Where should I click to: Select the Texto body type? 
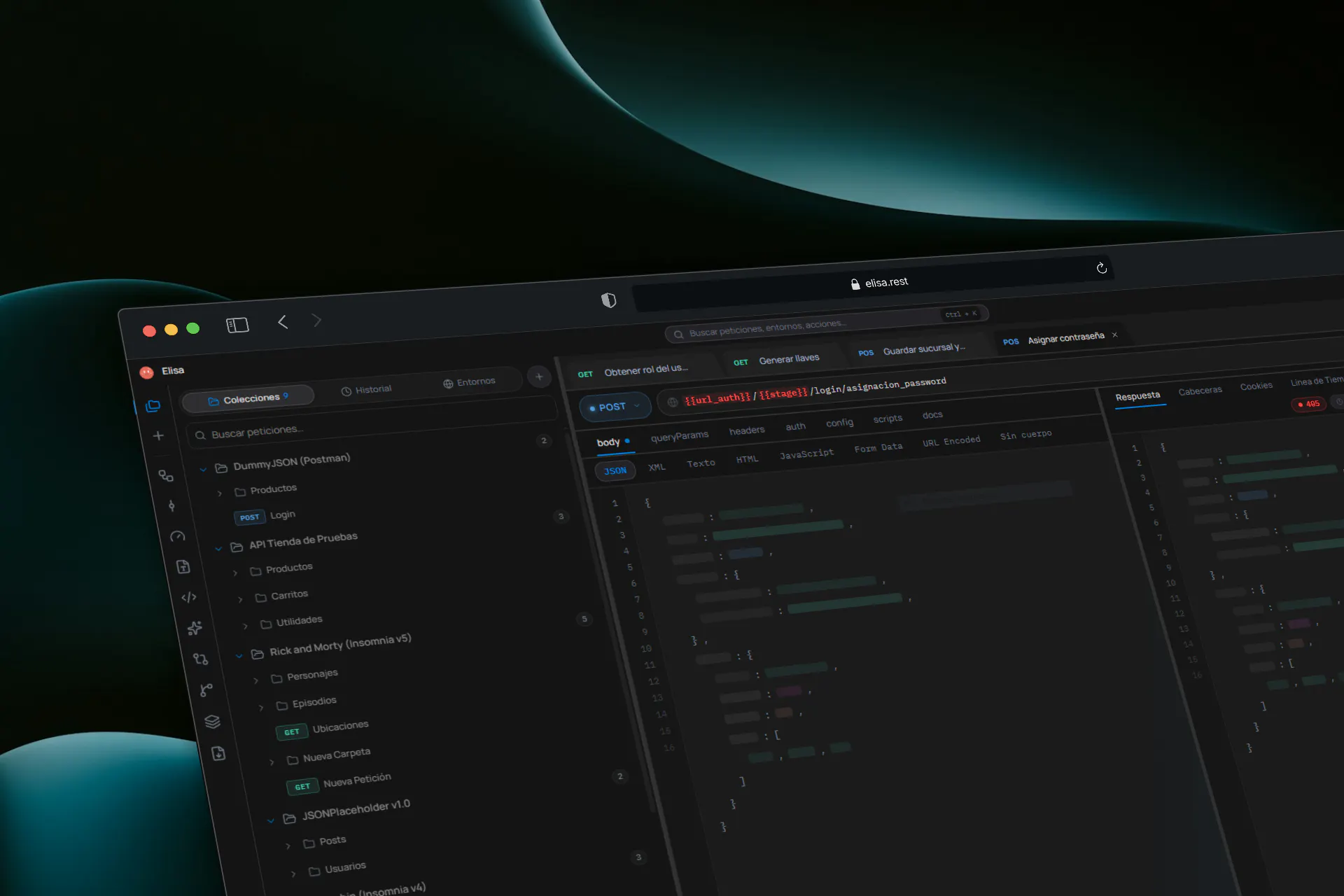pos(701,463)
